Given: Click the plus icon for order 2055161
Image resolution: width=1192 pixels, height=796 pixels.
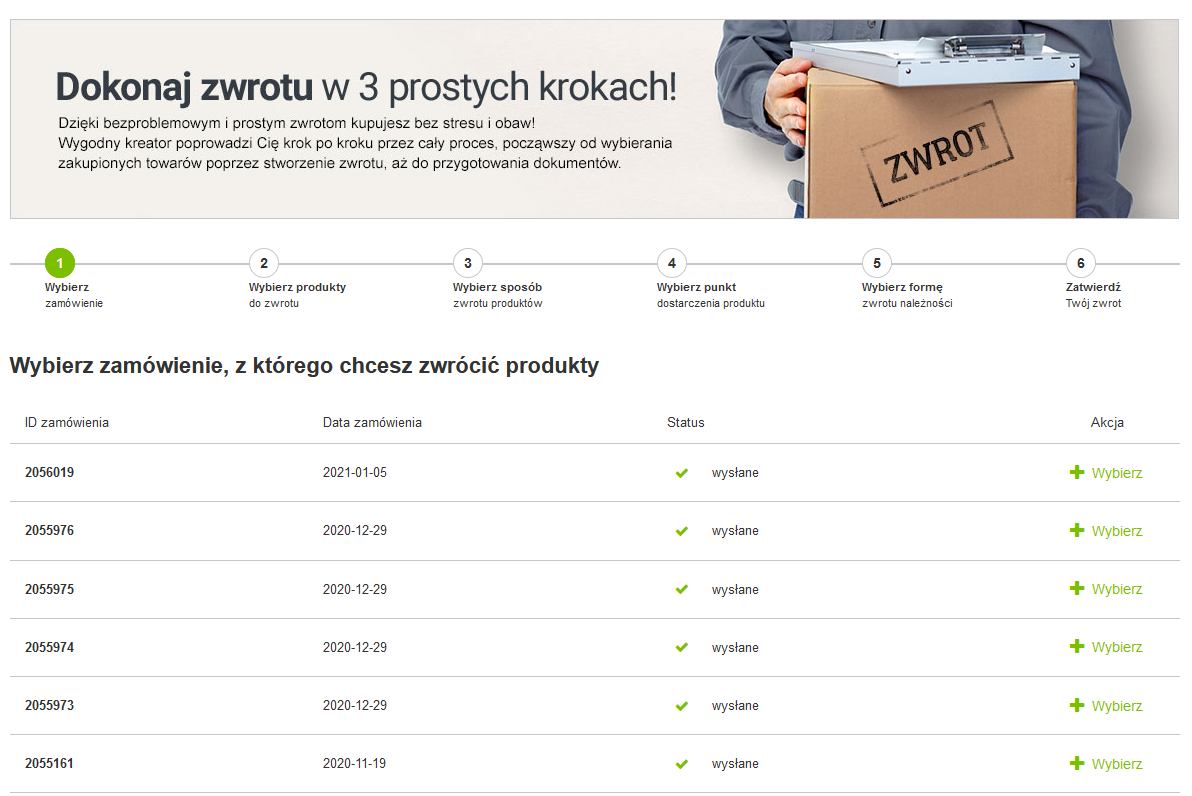Looking at the screenshot, I should pos(1077,763).
